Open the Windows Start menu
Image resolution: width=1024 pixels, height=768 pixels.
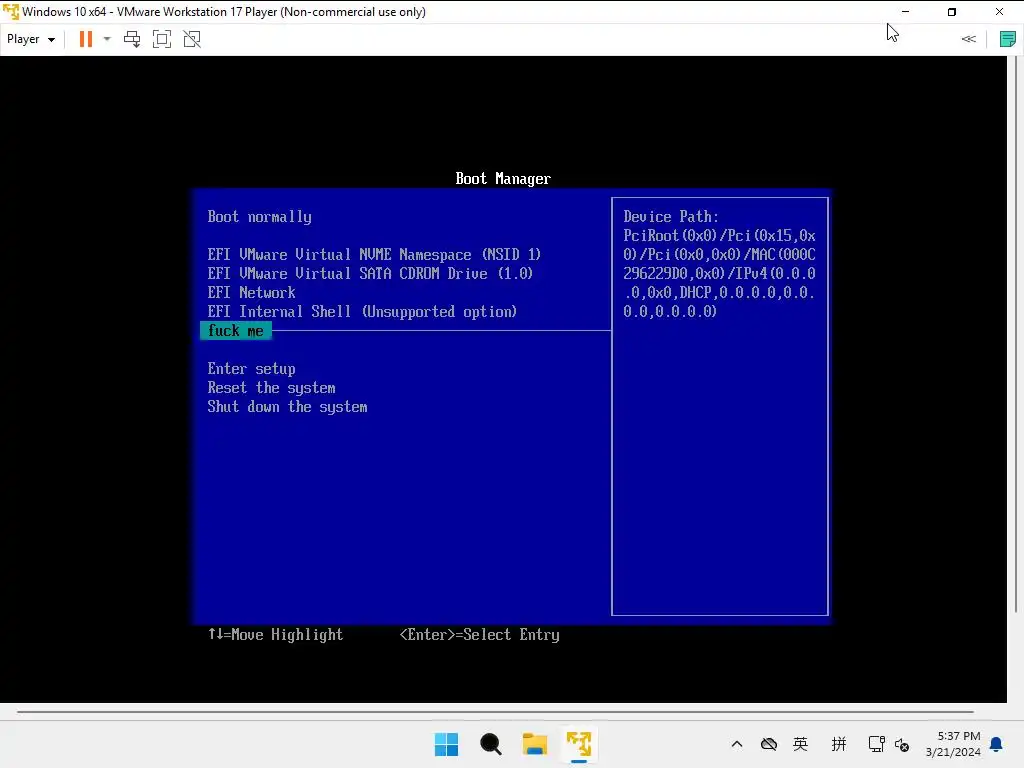[x=447, y=744]
